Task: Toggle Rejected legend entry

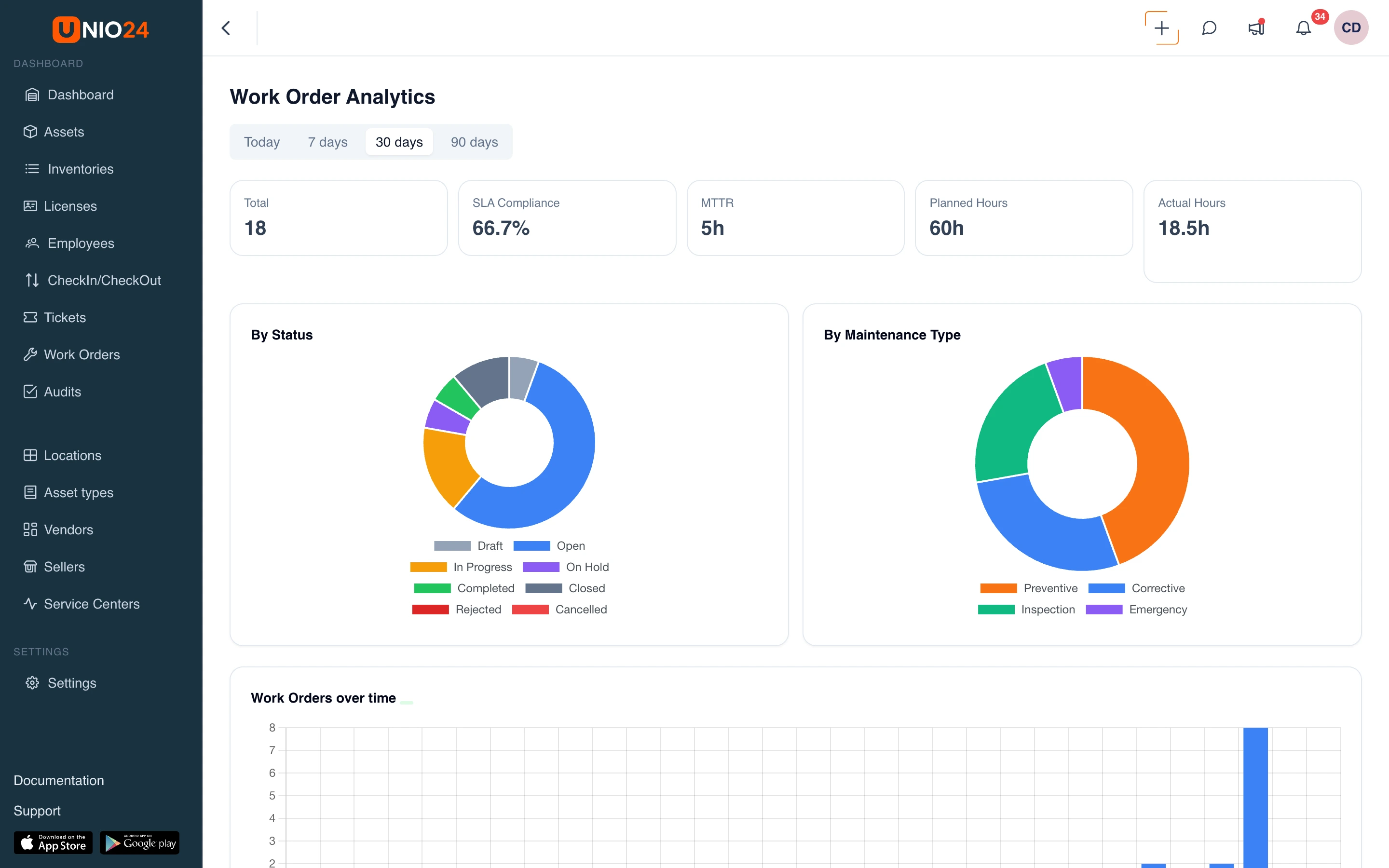Action: [456, 609]
